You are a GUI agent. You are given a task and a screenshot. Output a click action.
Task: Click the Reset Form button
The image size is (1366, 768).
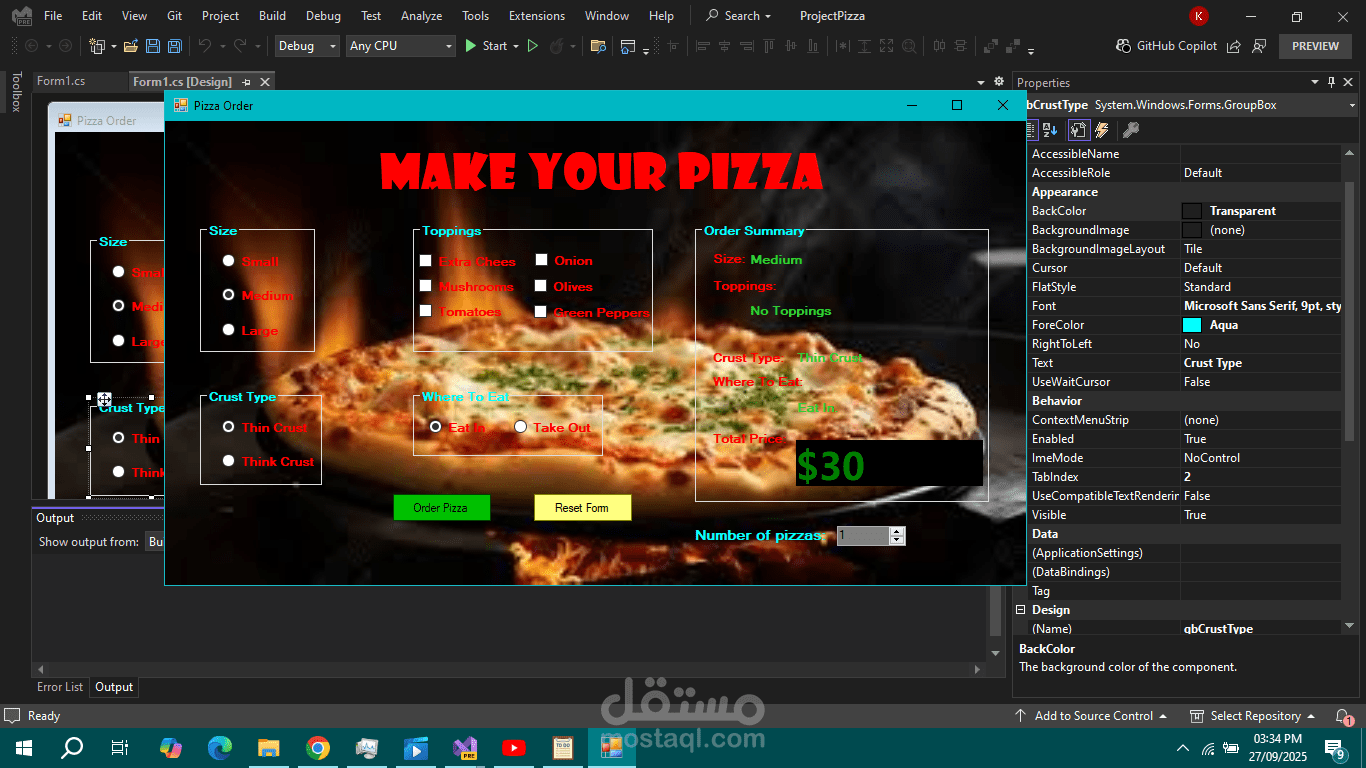(x=582, y=507)
